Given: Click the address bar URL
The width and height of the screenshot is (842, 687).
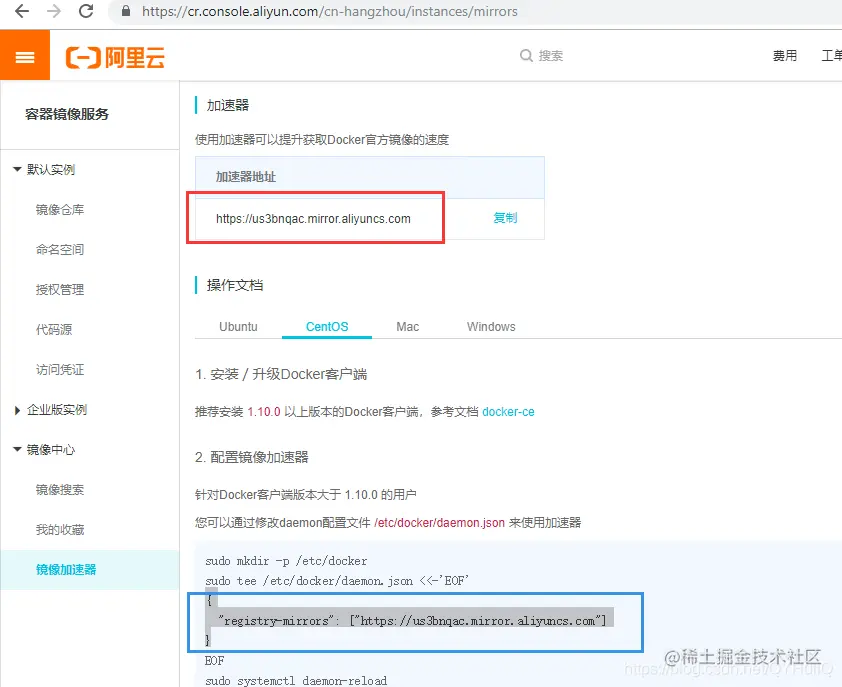Looking at the screenshot, I should [330, 11].
